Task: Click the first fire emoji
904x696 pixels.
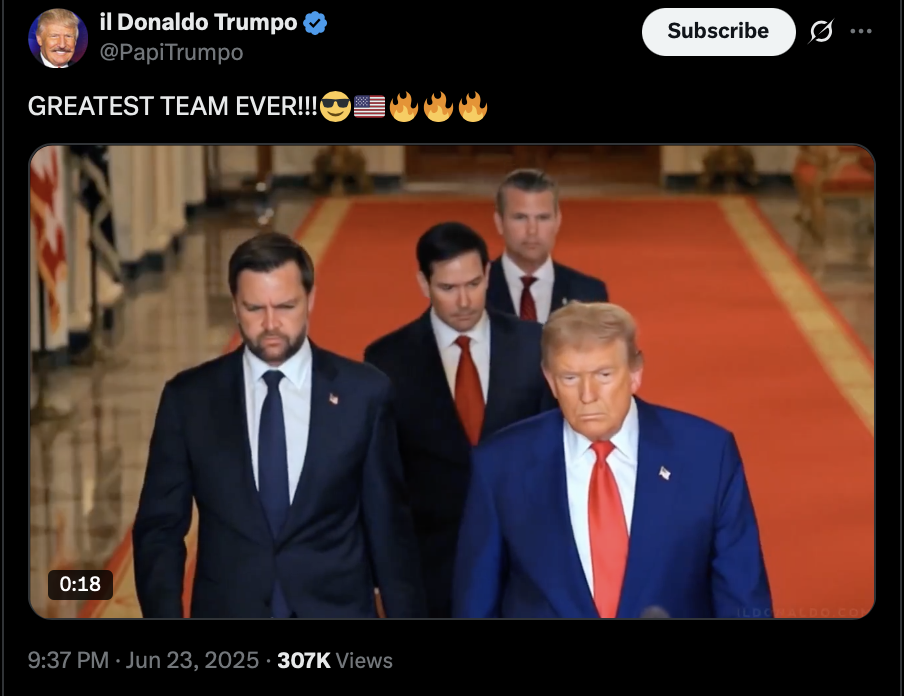Action: point(404,107)
